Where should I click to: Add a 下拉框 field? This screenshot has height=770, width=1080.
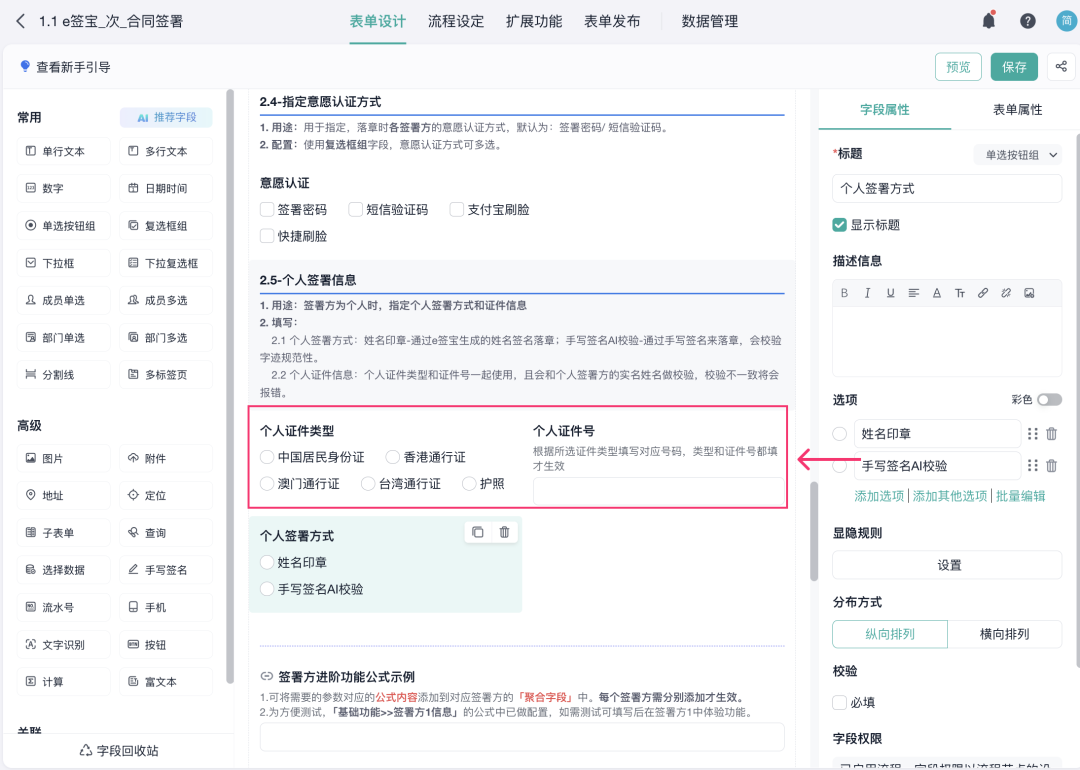63,263
